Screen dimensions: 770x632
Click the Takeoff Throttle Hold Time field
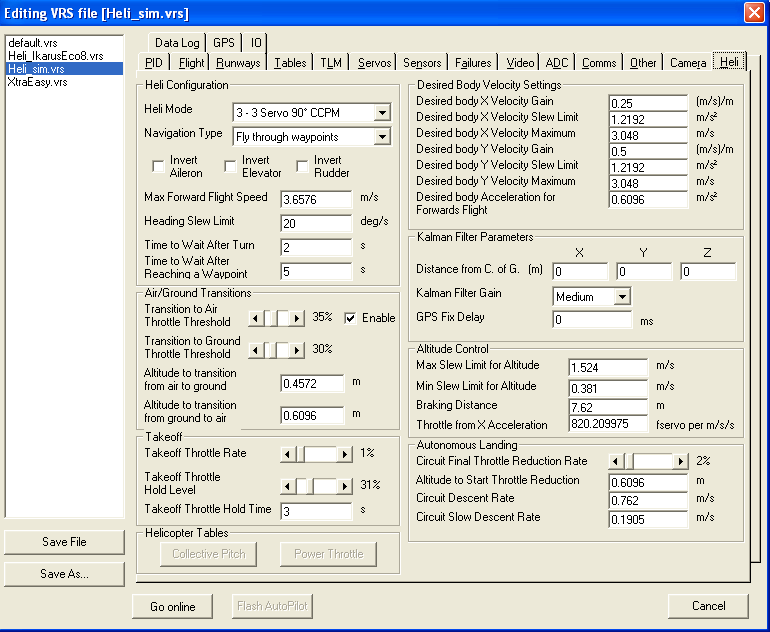[x=316, y=511]
